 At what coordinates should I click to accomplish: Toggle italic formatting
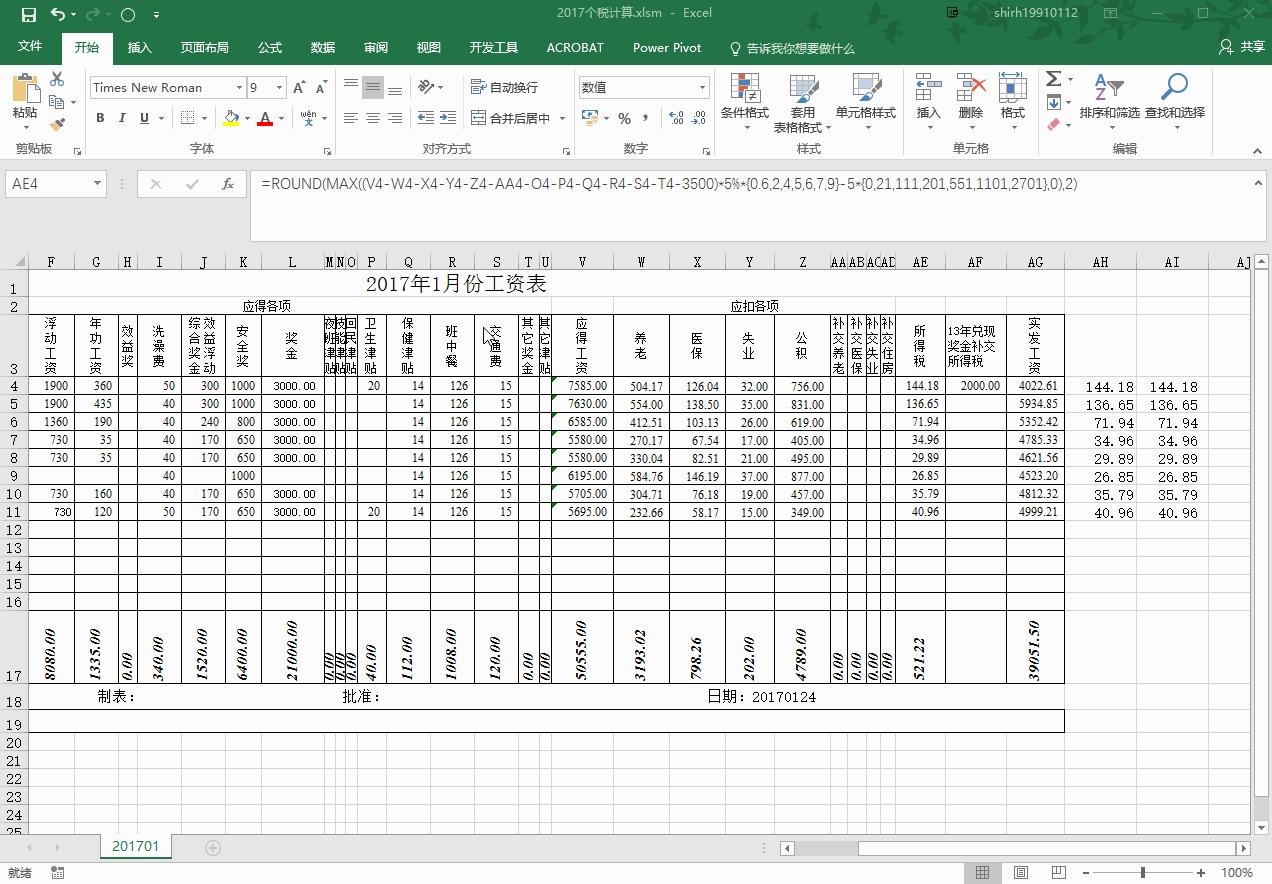(x=120, y=118)
